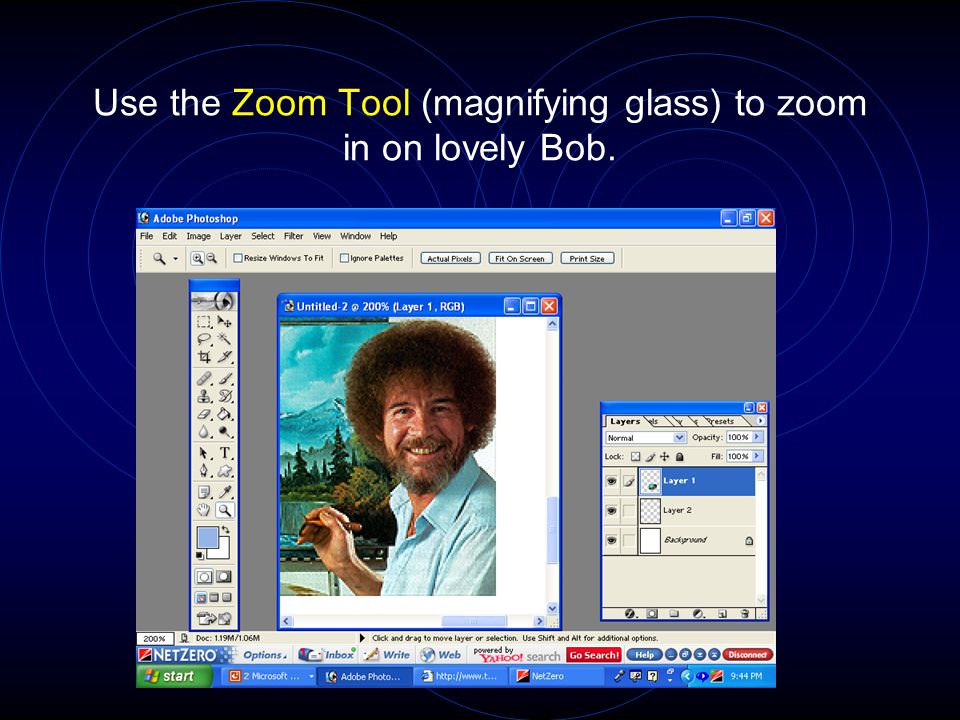Open the File menu
The height and width of the screenshot is (720, 960).
pyautogui.click(x=146, y=236)
